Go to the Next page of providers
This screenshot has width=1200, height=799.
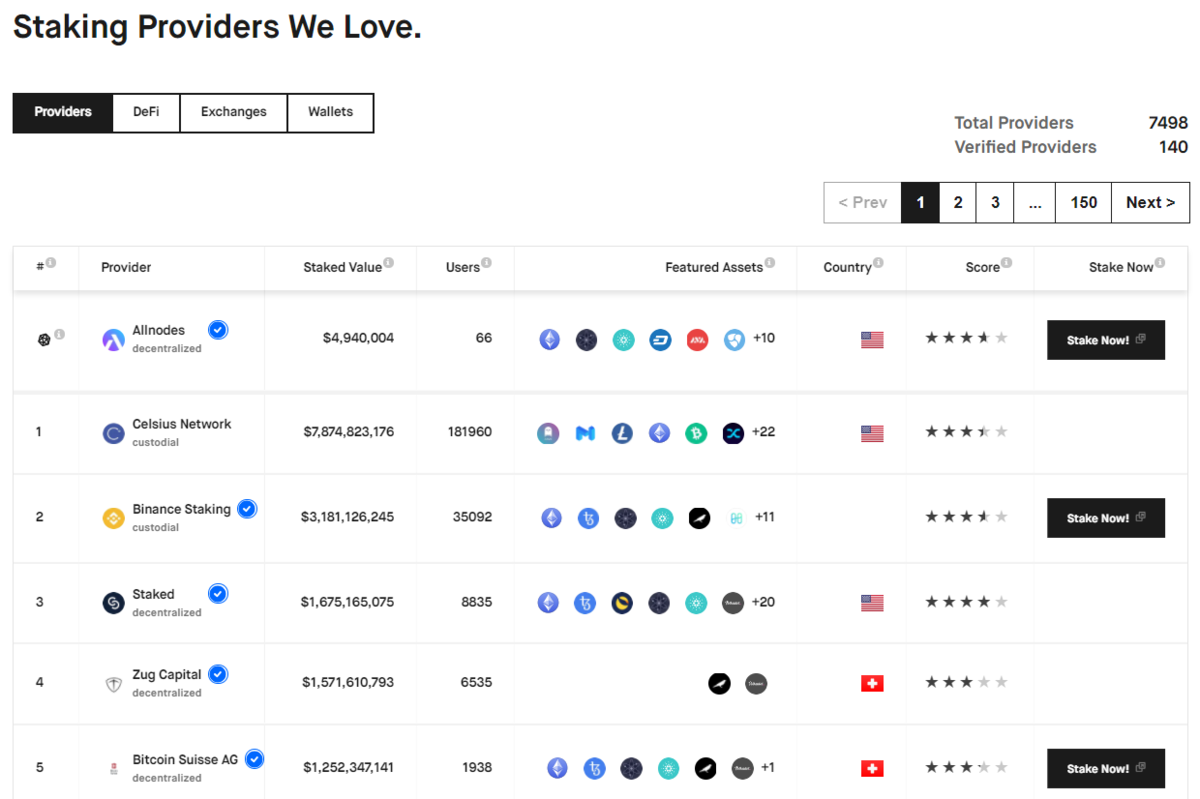[1151, 202]
